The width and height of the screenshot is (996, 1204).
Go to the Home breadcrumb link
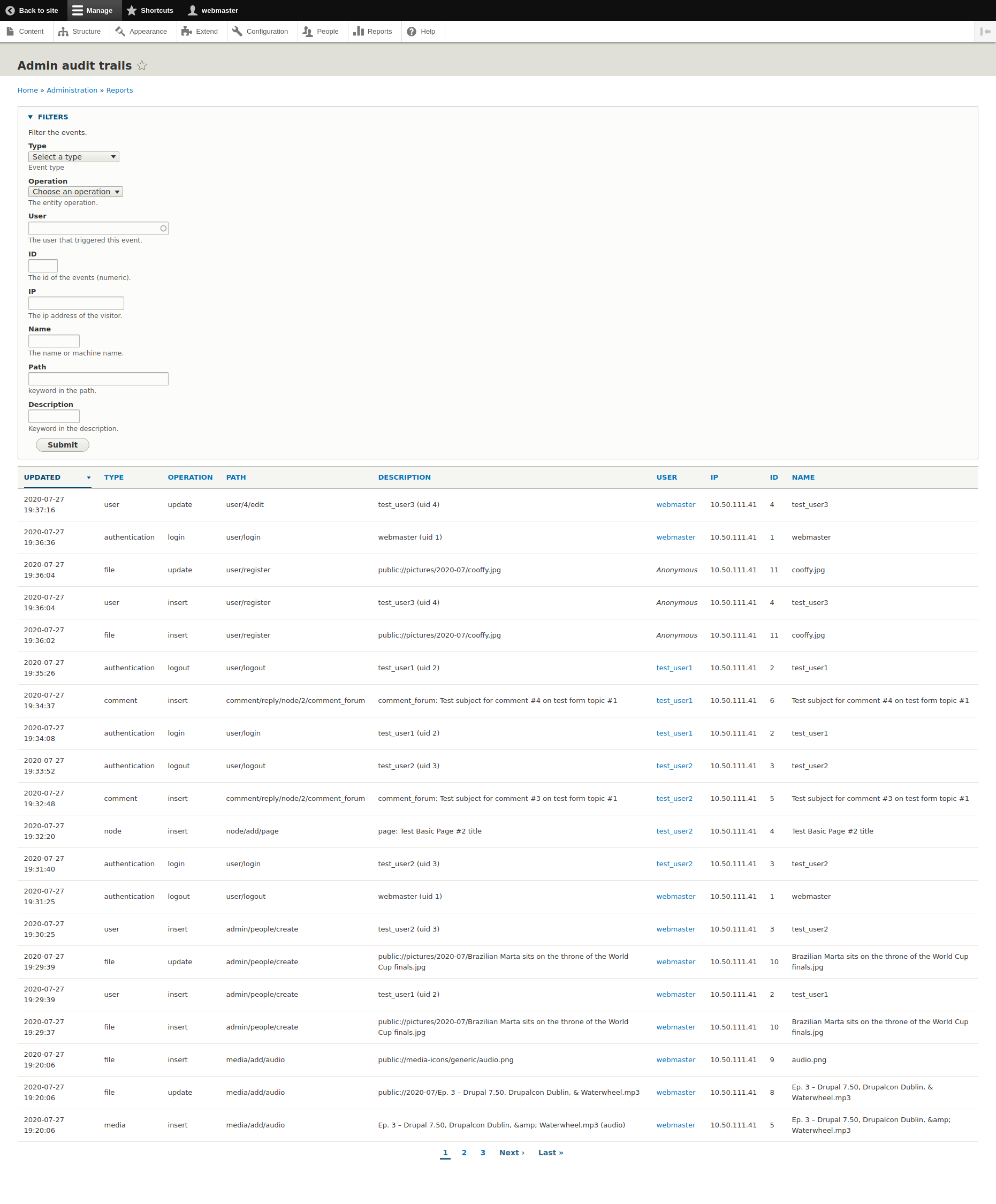[27, 90]
